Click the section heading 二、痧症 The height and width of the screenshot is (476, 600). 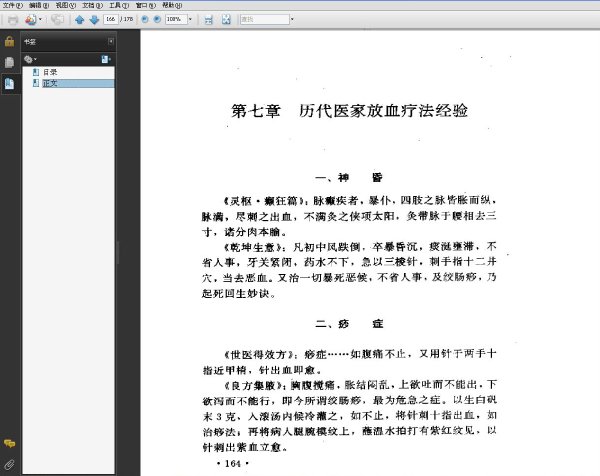point(349,324)
